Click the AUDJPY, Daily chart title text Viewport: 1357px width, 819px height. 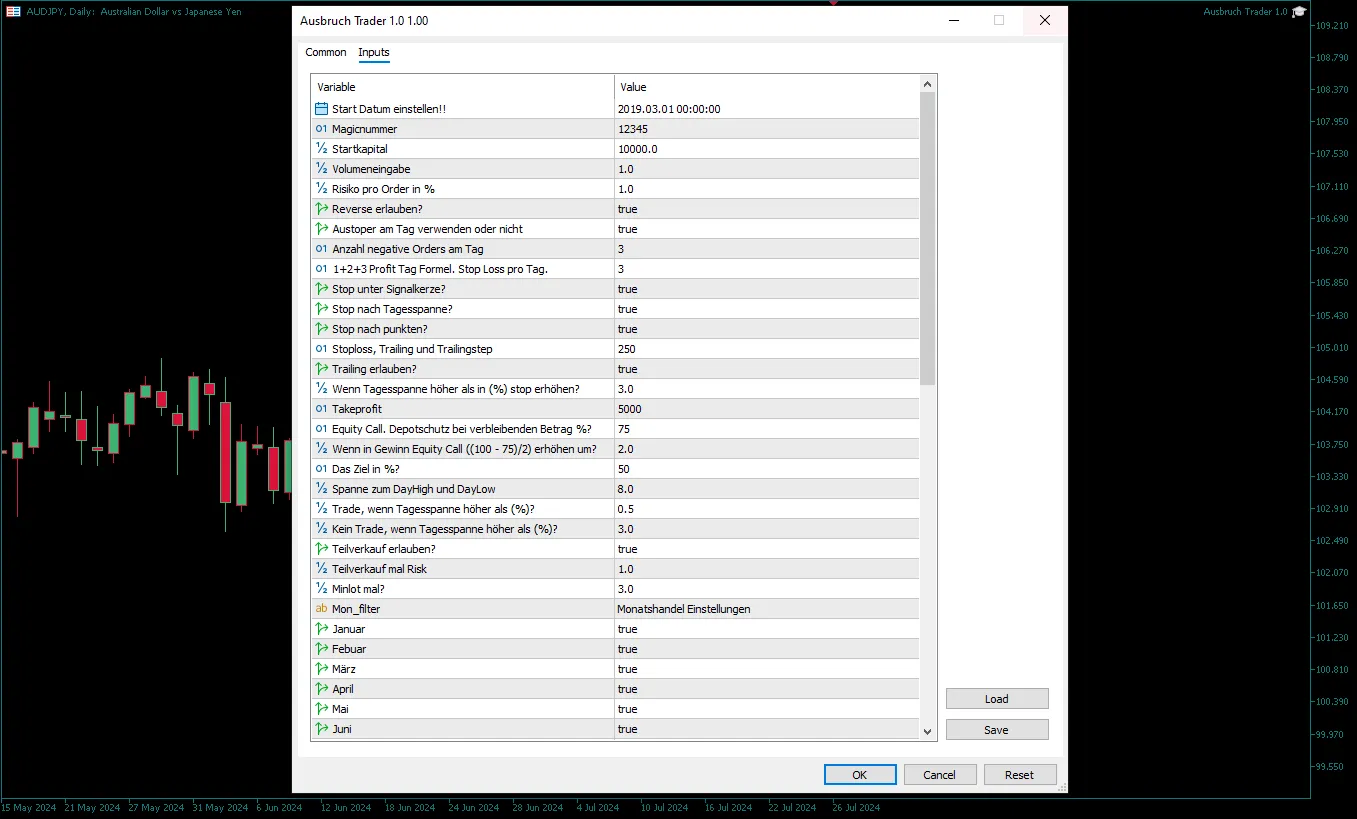point(135,11)
